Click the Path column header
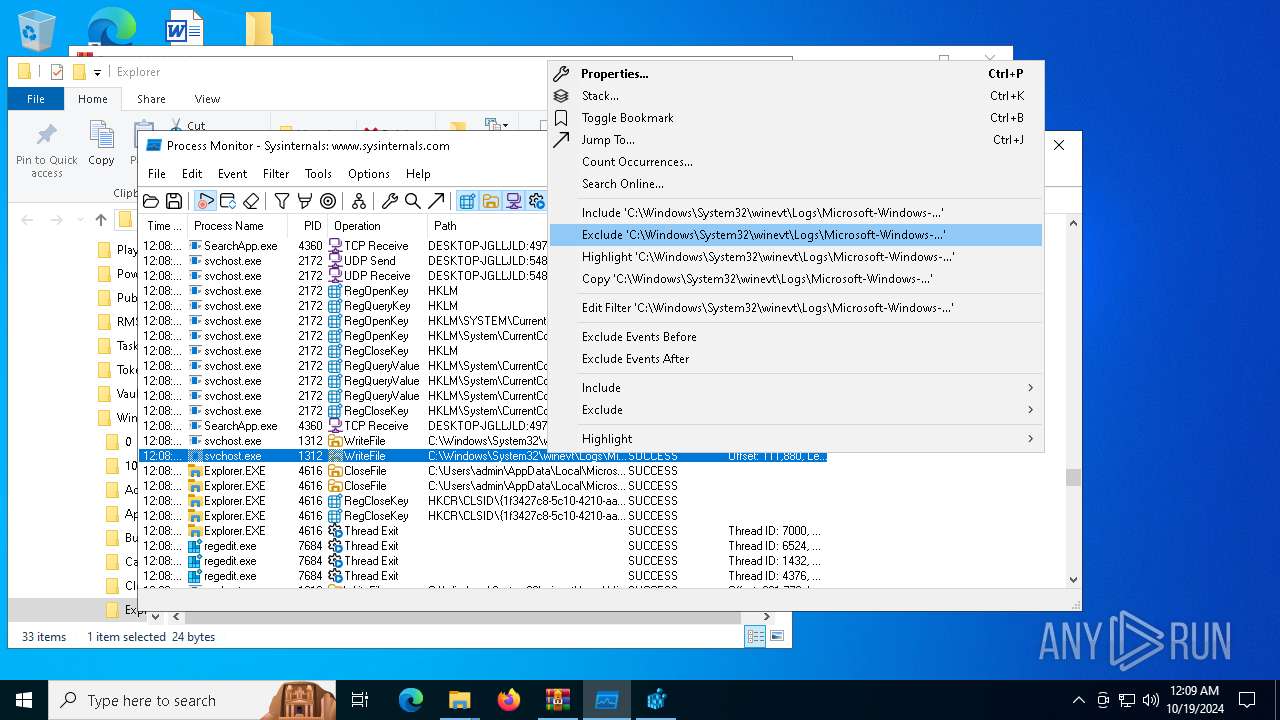Screen dimensions: 1280x720 click(488, 226)
